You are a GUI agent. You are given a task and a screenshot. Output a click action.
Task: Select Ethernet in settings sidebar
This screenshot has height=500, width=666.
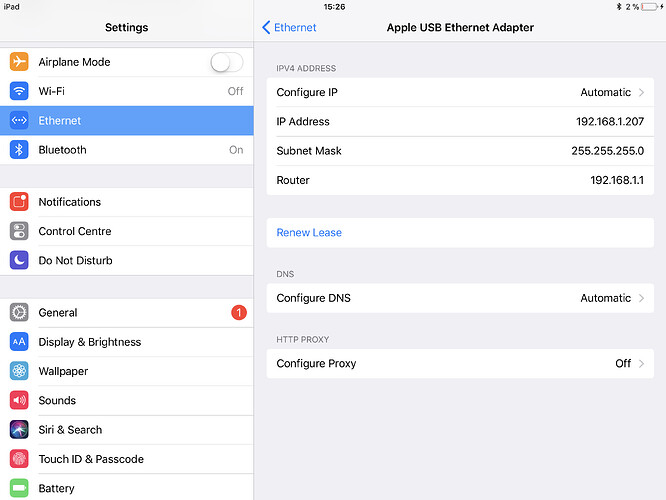click(x=126, y=121)
